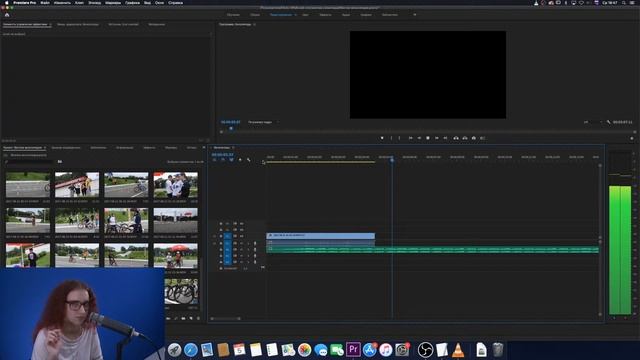This screenshot has width=640, height=360.
Task: Click the timeline playhead marker
Action: click(392, 160)
